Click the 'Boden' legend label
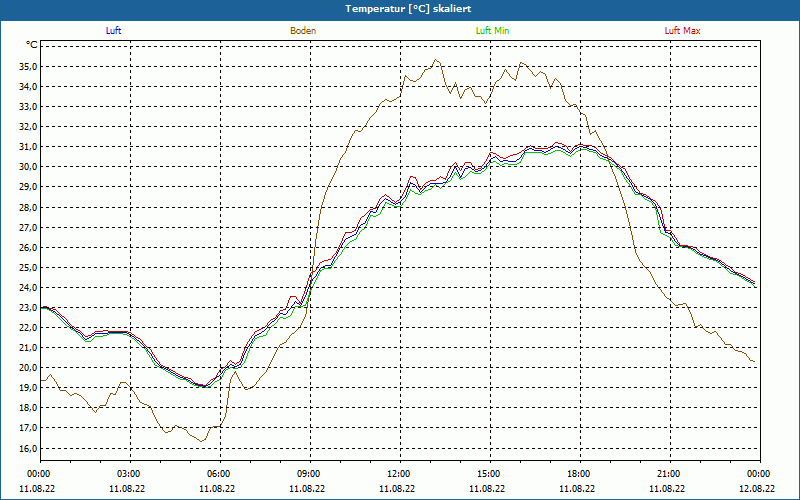 303,31
